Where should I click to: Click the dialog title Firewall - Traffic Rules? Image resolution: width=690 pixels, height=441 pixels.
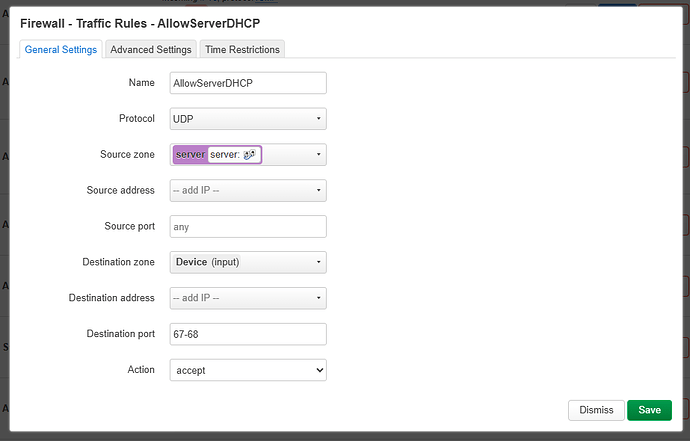coord(140,23)
